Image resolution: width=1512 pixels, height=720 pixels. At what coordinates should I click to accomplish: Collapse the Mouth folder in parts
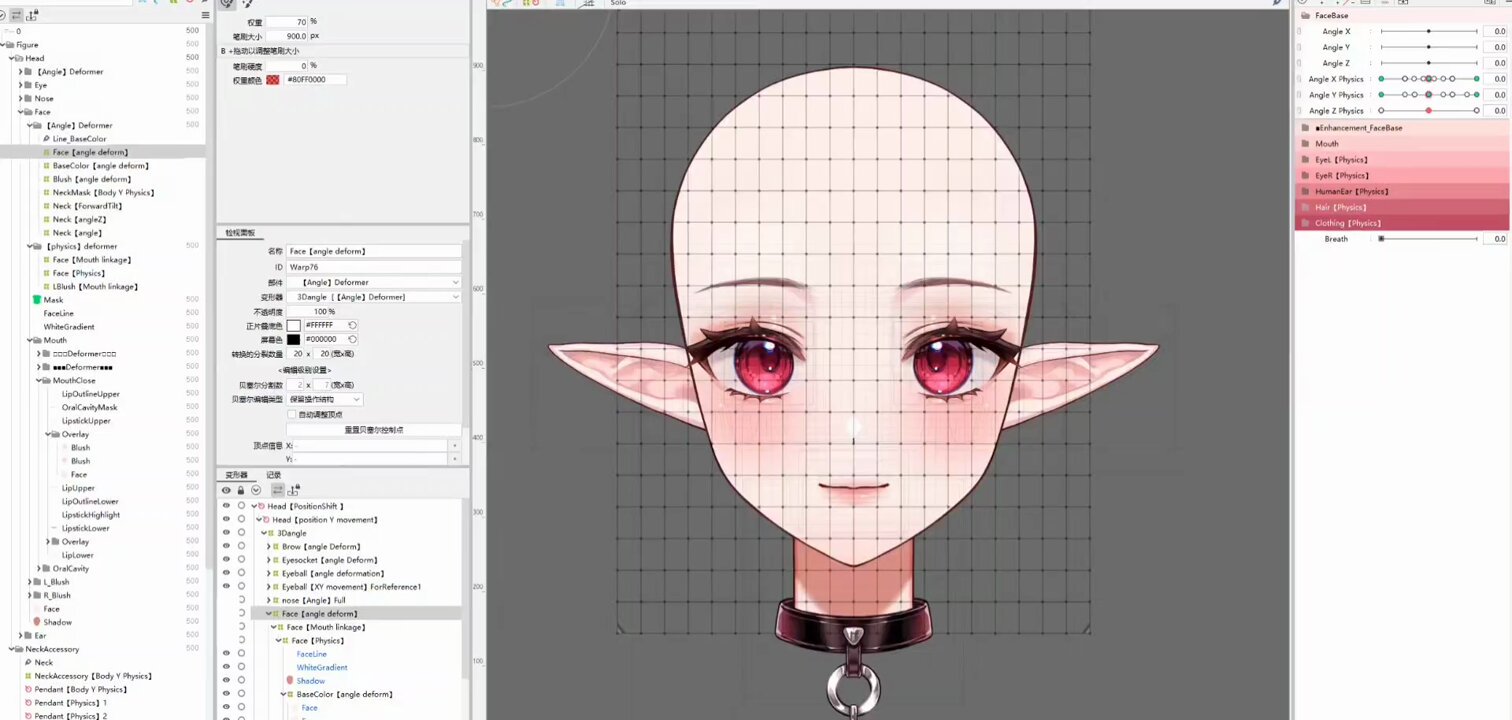(29, 340)
